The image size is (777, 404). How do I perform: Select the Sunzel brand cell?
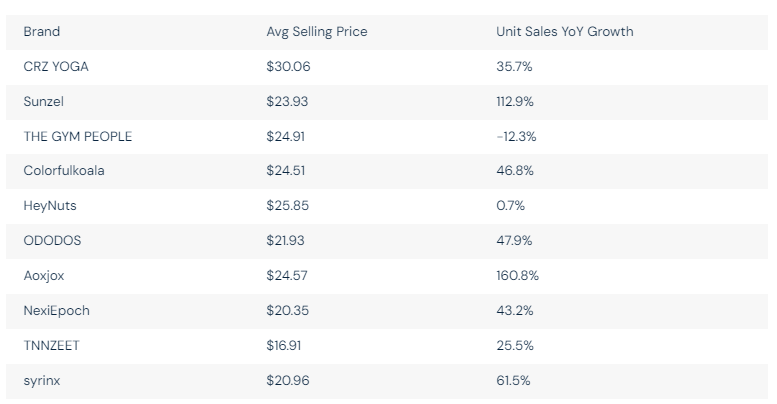(x=44, y=101)
